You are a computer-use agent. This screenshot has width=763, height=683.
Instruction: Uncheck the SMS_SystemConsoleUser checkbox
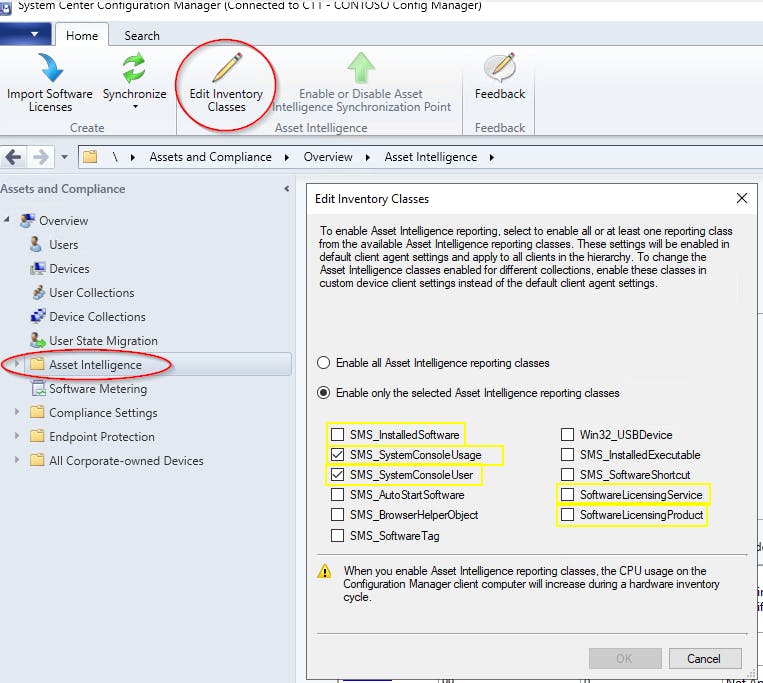(x=337, y=474)
